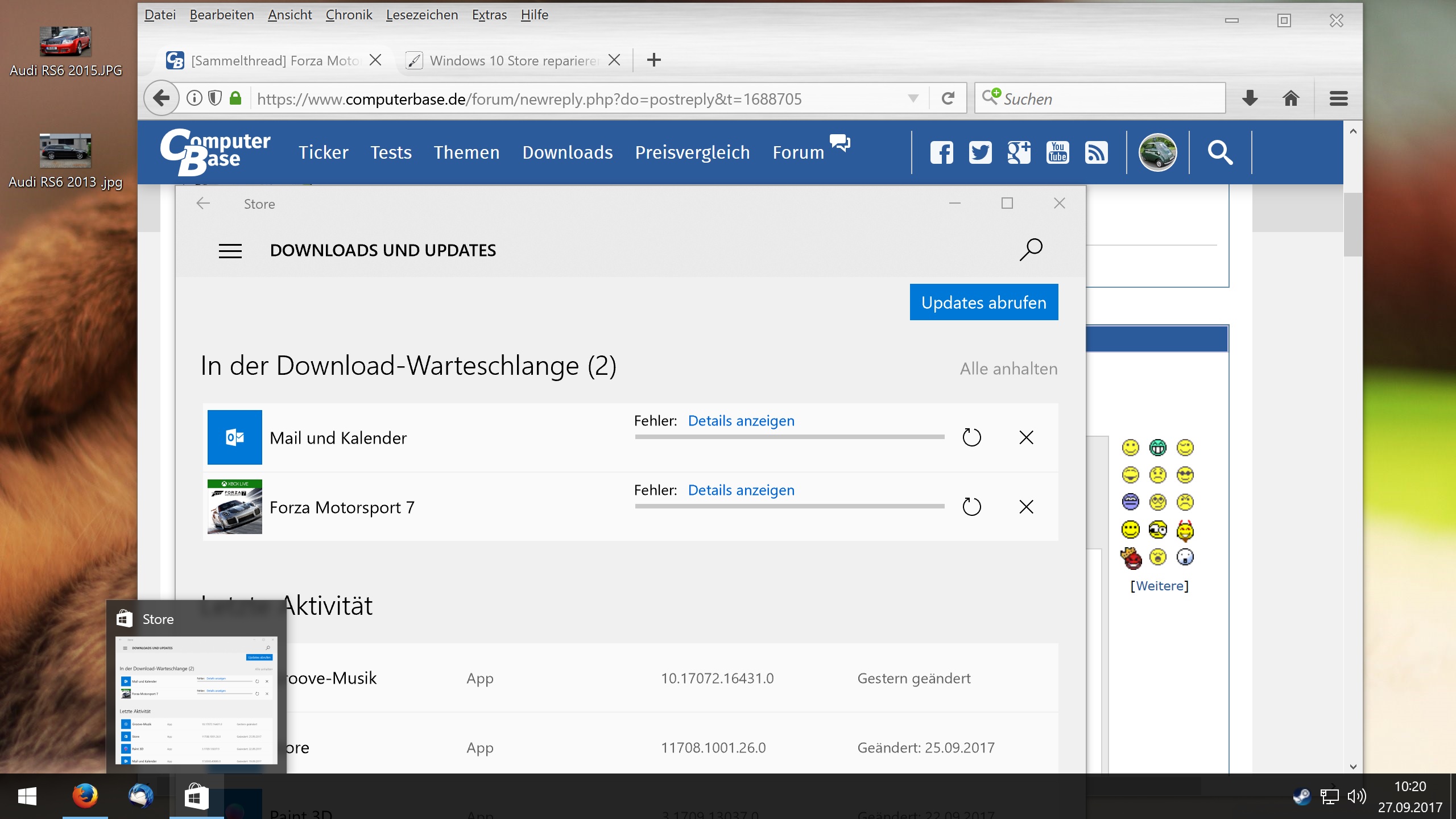Open Thunderbird from the taskbar
The height and width of the screenshot is (819, 1456).
click(x=140, y=796)
